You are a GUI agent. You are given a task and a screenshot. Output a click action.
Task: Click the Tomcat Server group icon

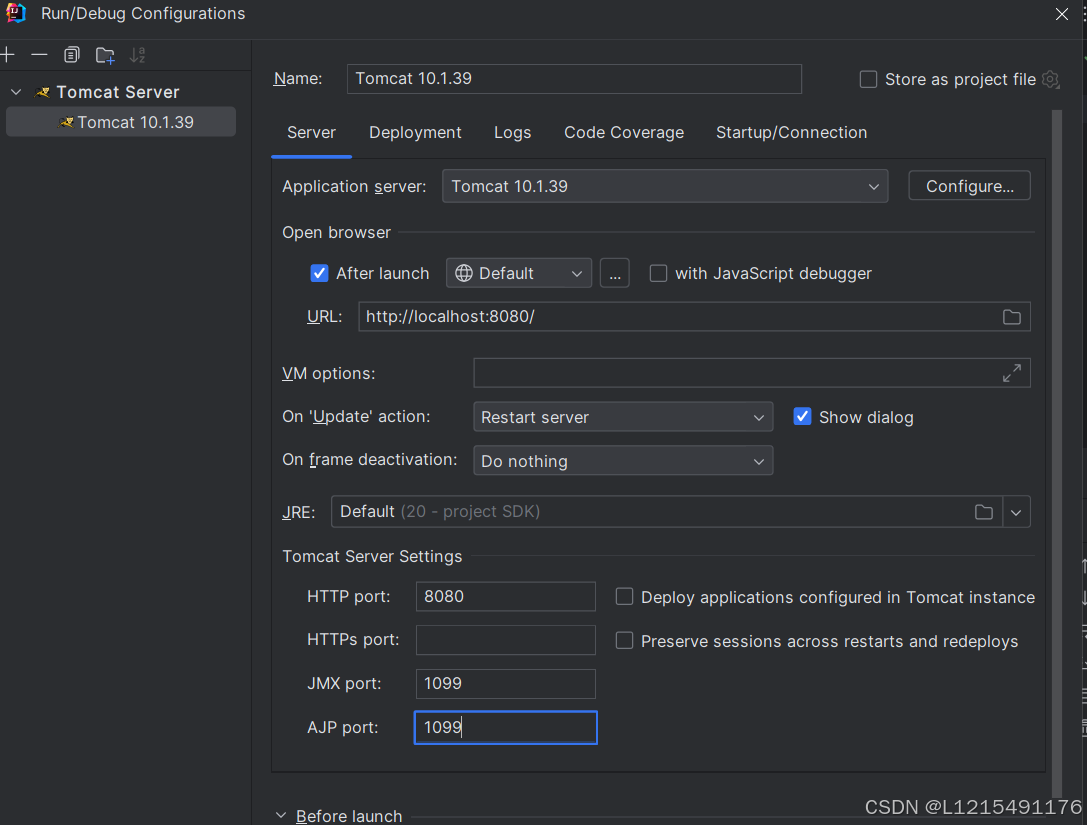click(x=42, y=92)
